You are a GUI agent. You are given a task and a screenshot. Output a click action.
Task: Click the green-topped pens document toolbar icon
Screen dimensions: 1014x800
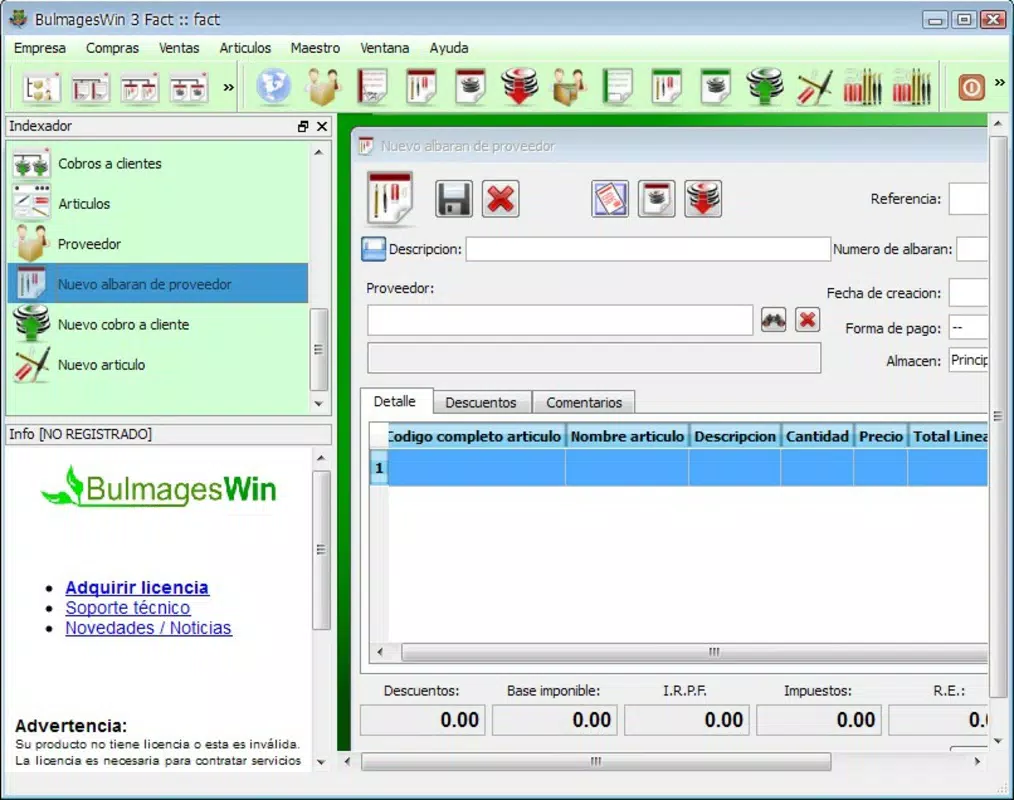click(667, 87)
